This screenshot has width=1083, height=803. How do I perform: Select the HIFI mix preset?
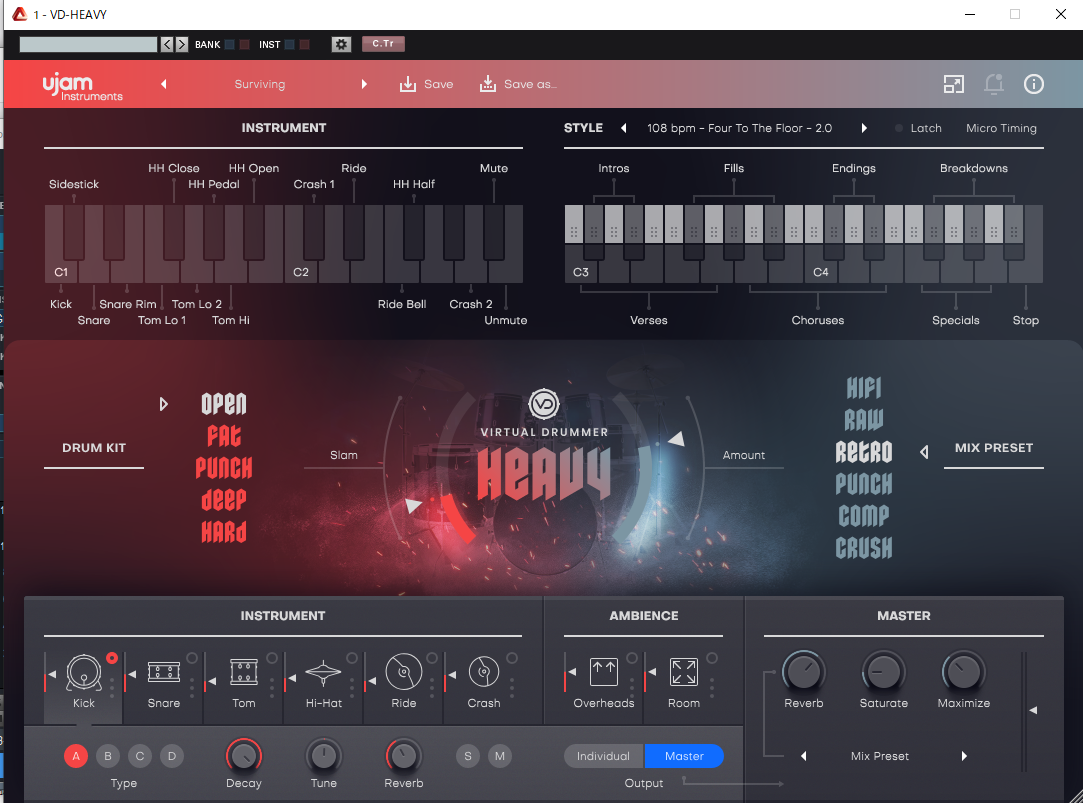pyautogui.click(x=864, y=388)
